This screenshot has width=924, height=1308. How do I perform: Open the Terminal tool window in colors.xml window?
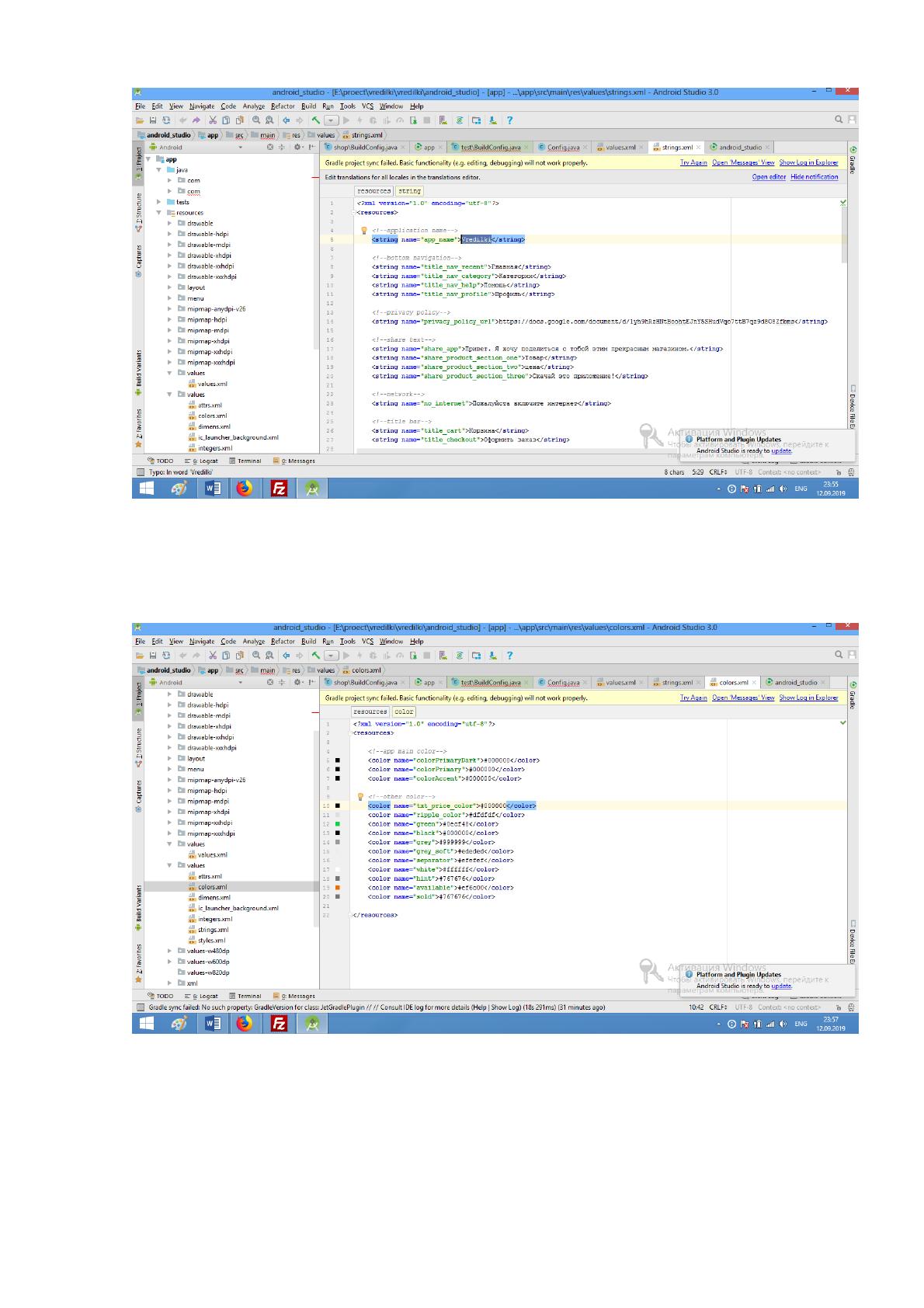coord(245,996)
